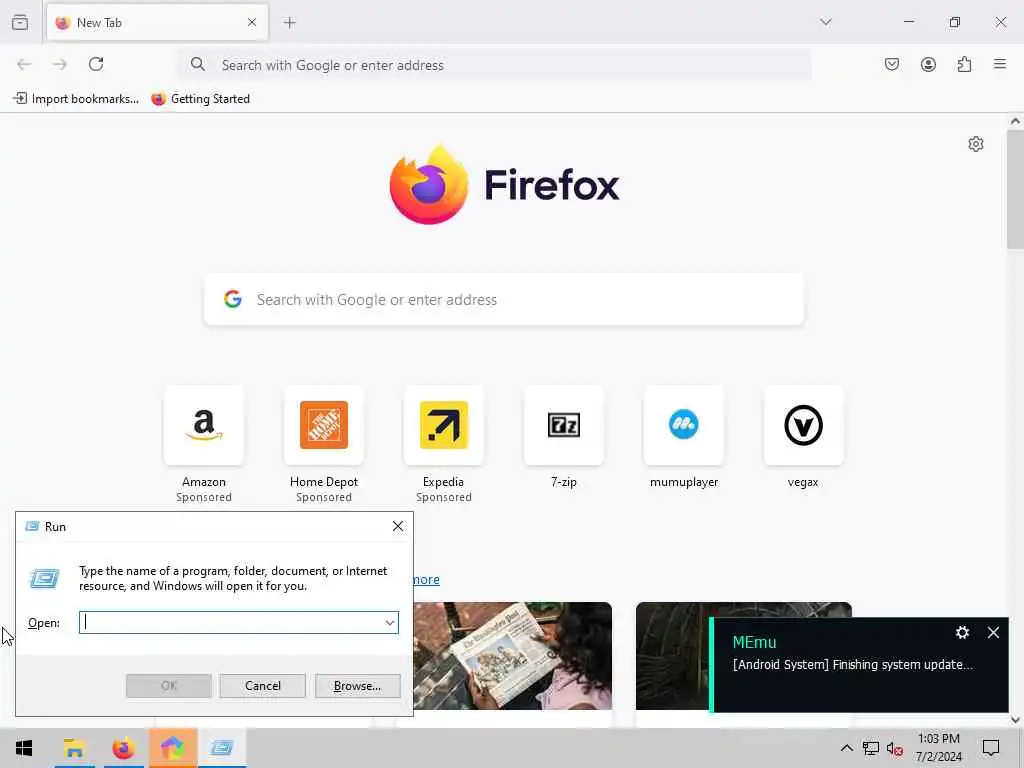
Task: Close the New Tab tab
Action: tap(252, 23)
